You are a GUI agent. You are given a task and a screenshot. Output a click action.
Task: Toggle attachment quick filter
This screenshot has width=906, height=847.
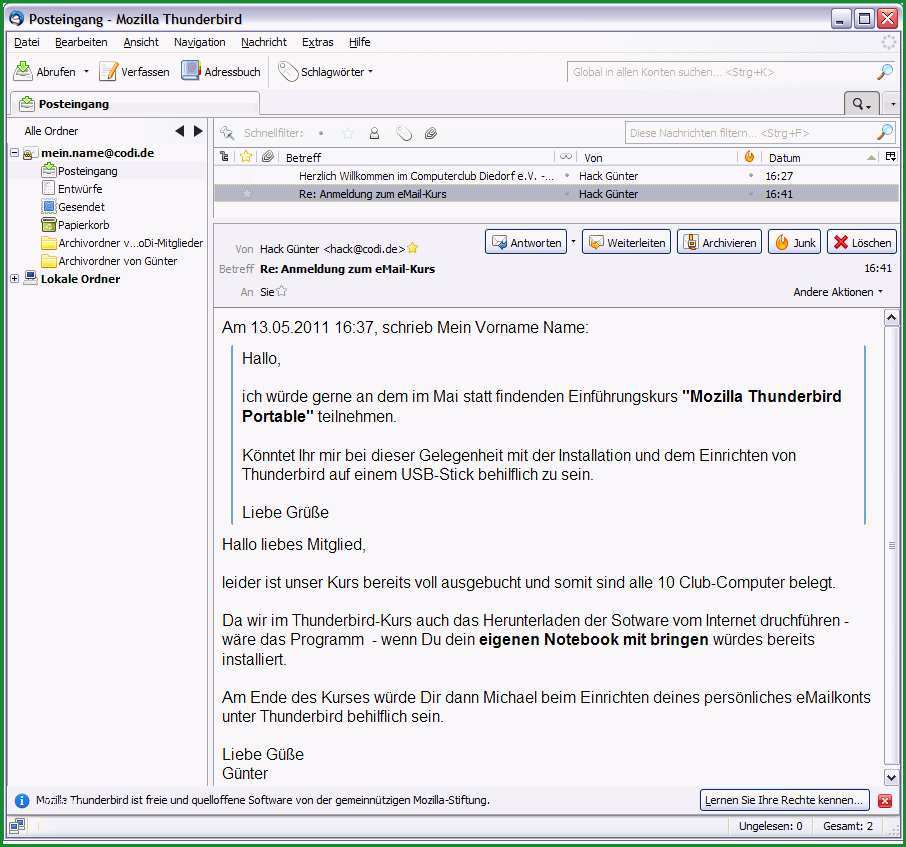pyautogui.click(x=430, y=133)
